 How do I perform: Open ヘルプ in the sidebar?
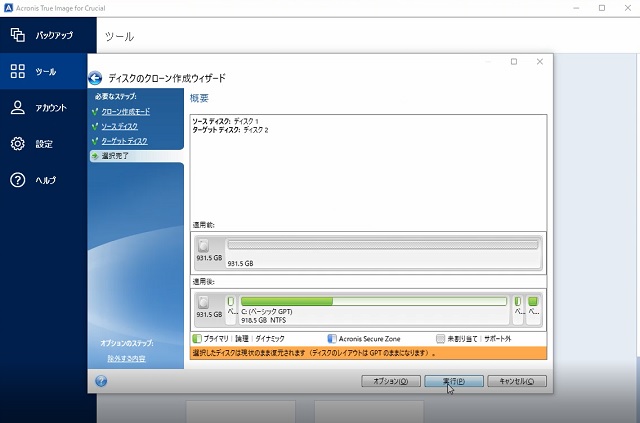click(x=43, y=180)
